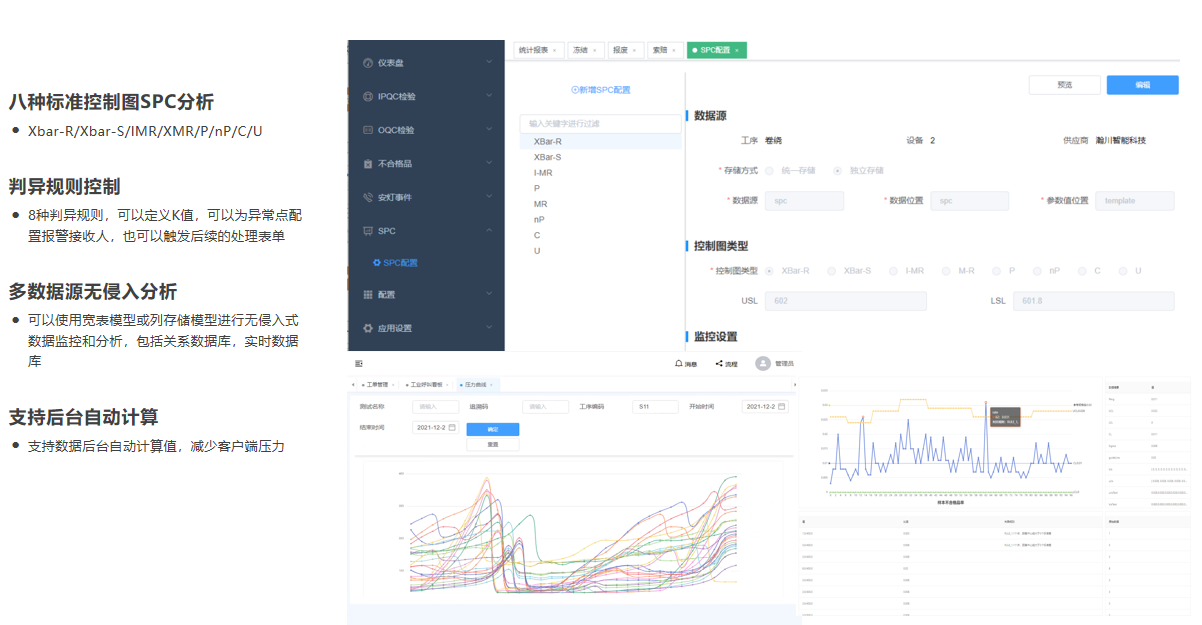Open calendar icon in 开始时间 field
This screenshot has height=625, width=1202.
pyautogui.click(x=782, y=407)
